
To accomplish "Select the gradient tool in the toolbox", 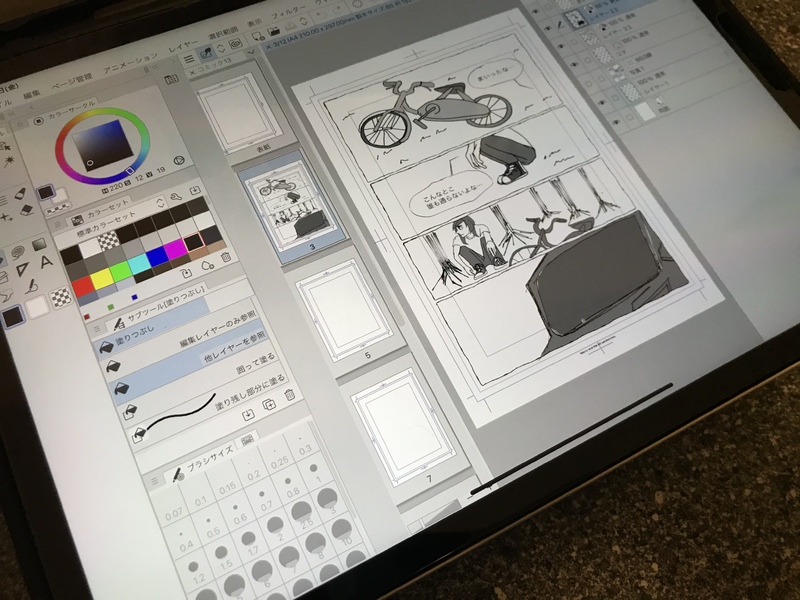I will 39,244.
